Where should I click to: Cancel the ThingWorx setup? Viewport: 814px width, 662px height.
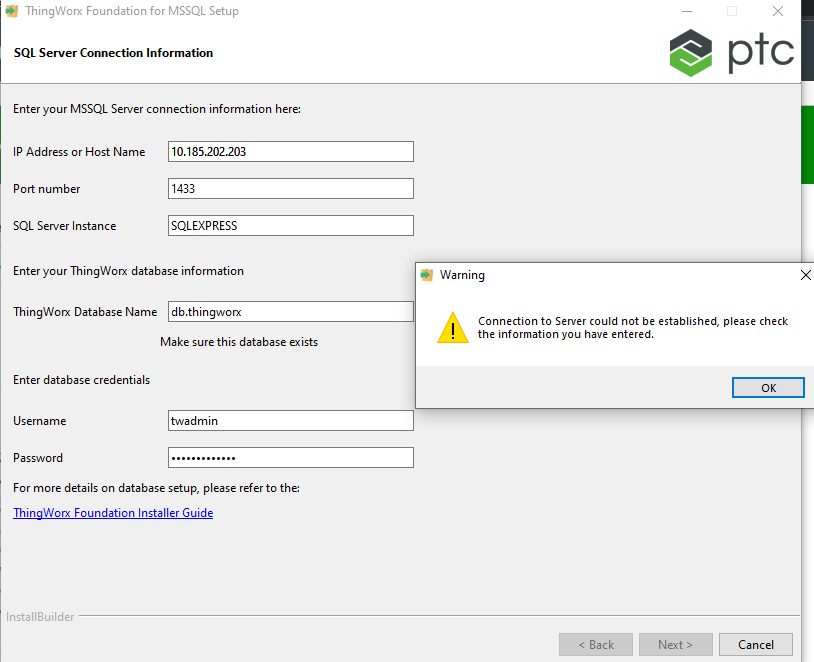755,644
